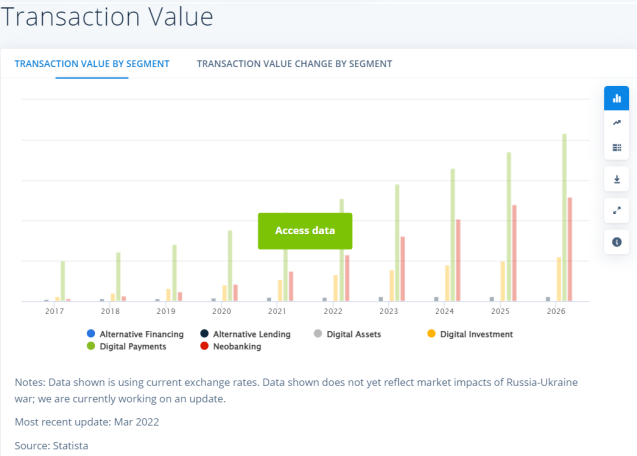Screen dimensions: 637x456
Task: Open Transaction Value by Segment tab
Action: click(x=92, y=64)
